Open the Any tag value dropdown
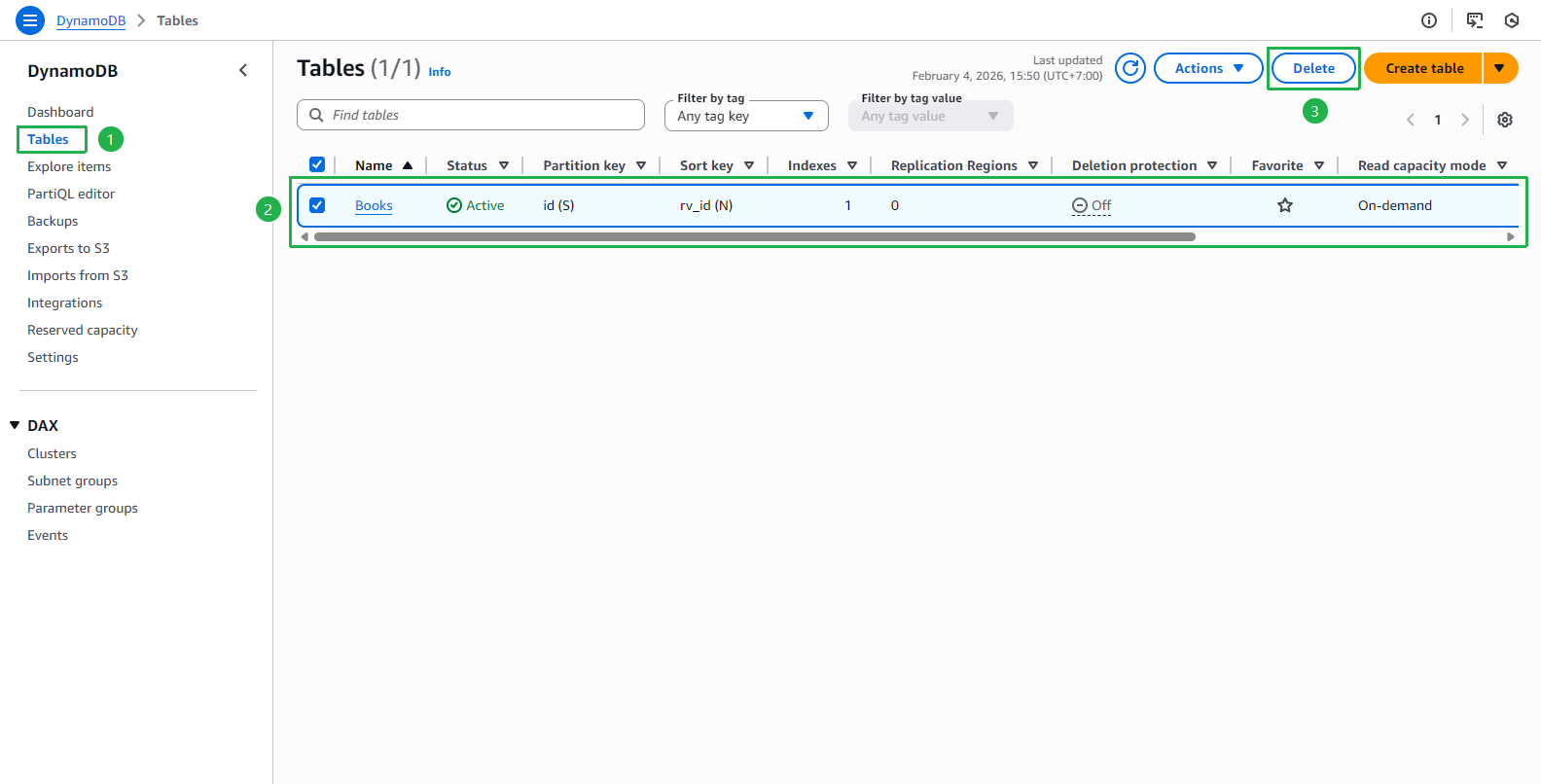The height and width of the screenshot is (784, 1541). pos(931,116)
